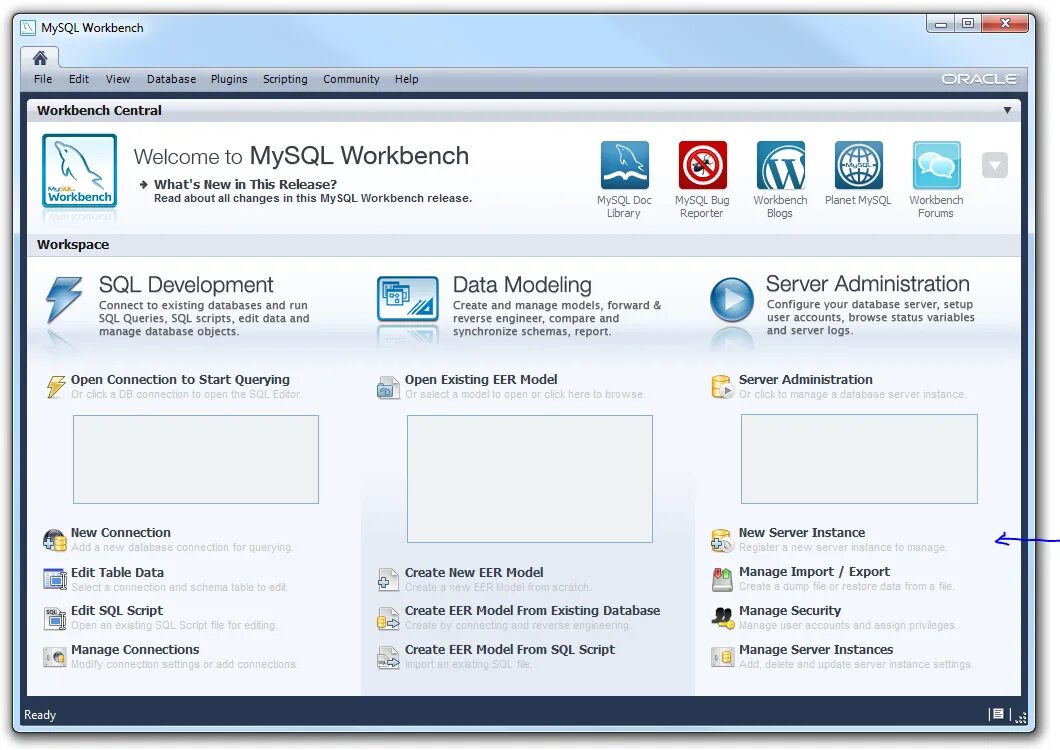This screenshot has height=750, width=1060.
Task: Click the Manage Connections icon
Action: (x=55, y=657)
